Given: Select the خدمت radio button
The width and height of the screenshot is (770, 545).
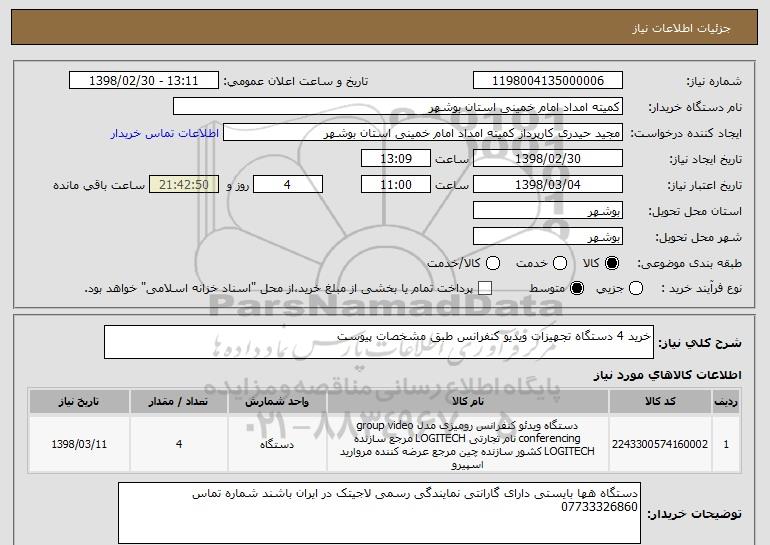Looking at the screenshot, I should [x=560, y=264].
